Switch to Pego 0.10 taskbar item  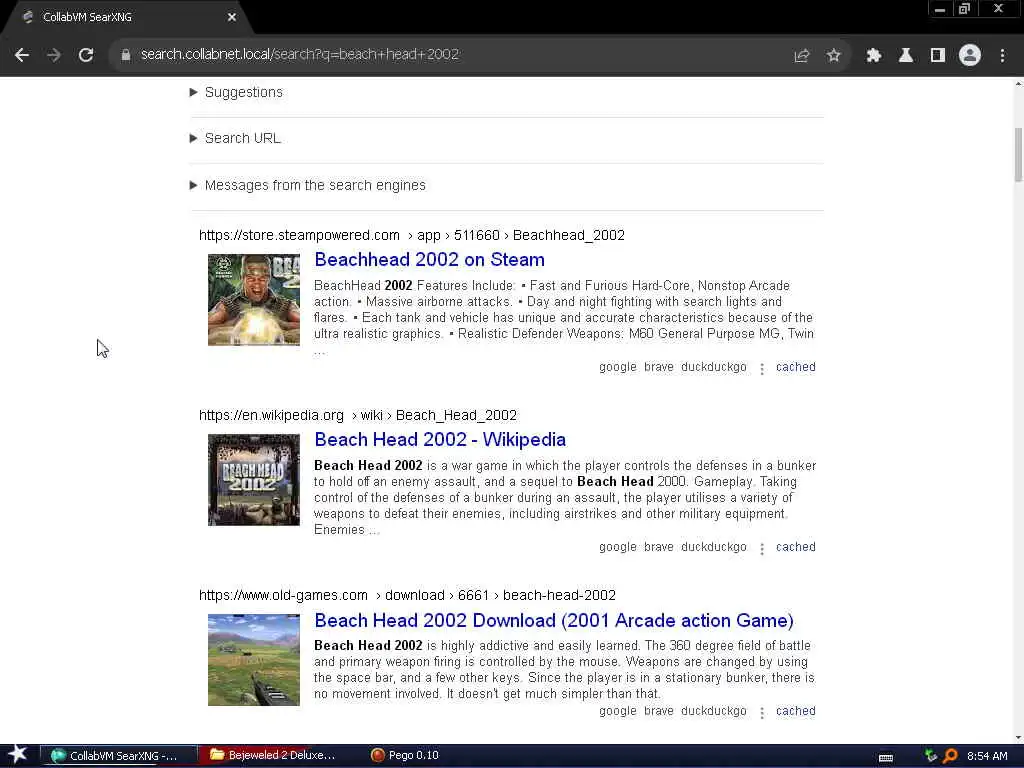(405, 756)
